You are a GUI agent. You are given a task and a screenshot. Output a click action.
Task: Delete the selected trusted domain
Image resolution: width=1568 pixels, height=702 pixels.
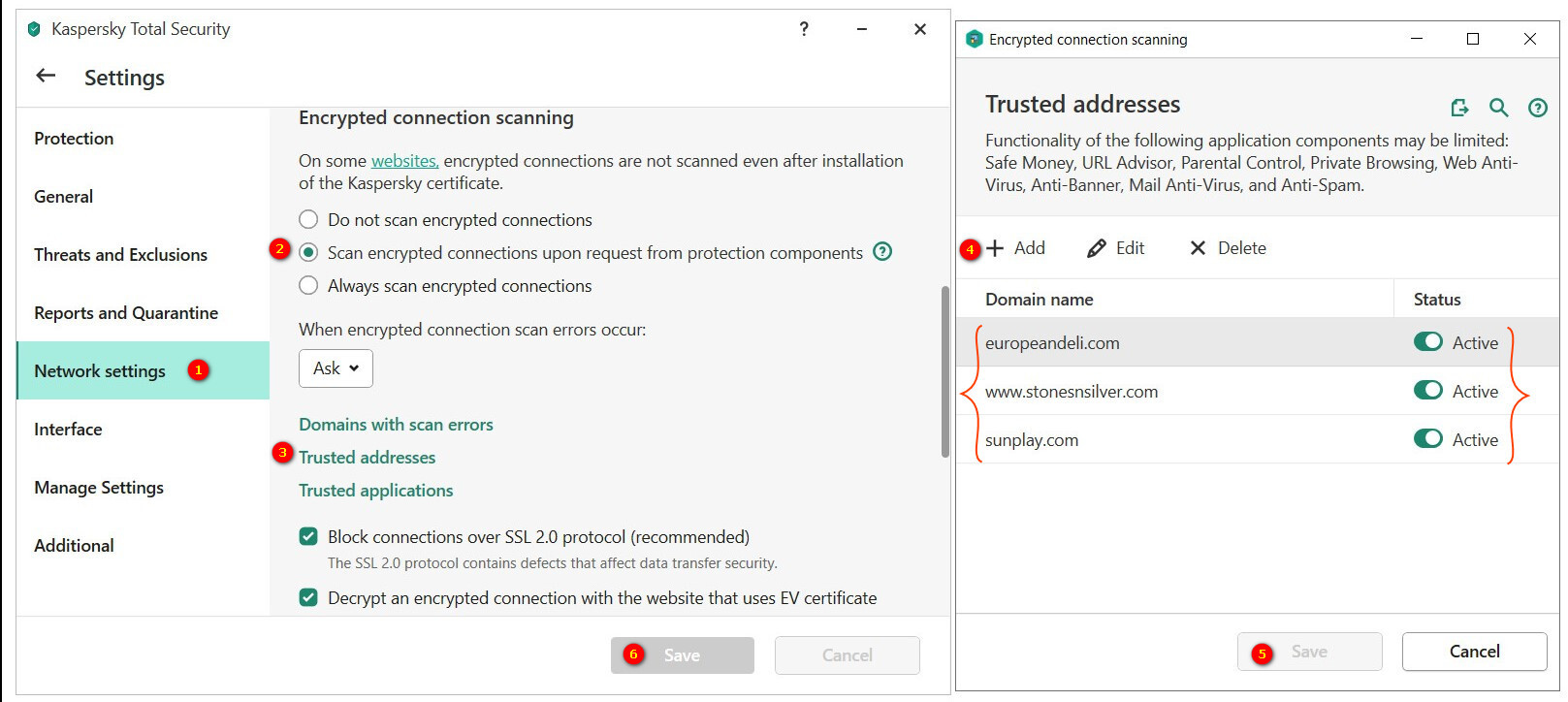pyautogui.click(x=1228, y=248)
